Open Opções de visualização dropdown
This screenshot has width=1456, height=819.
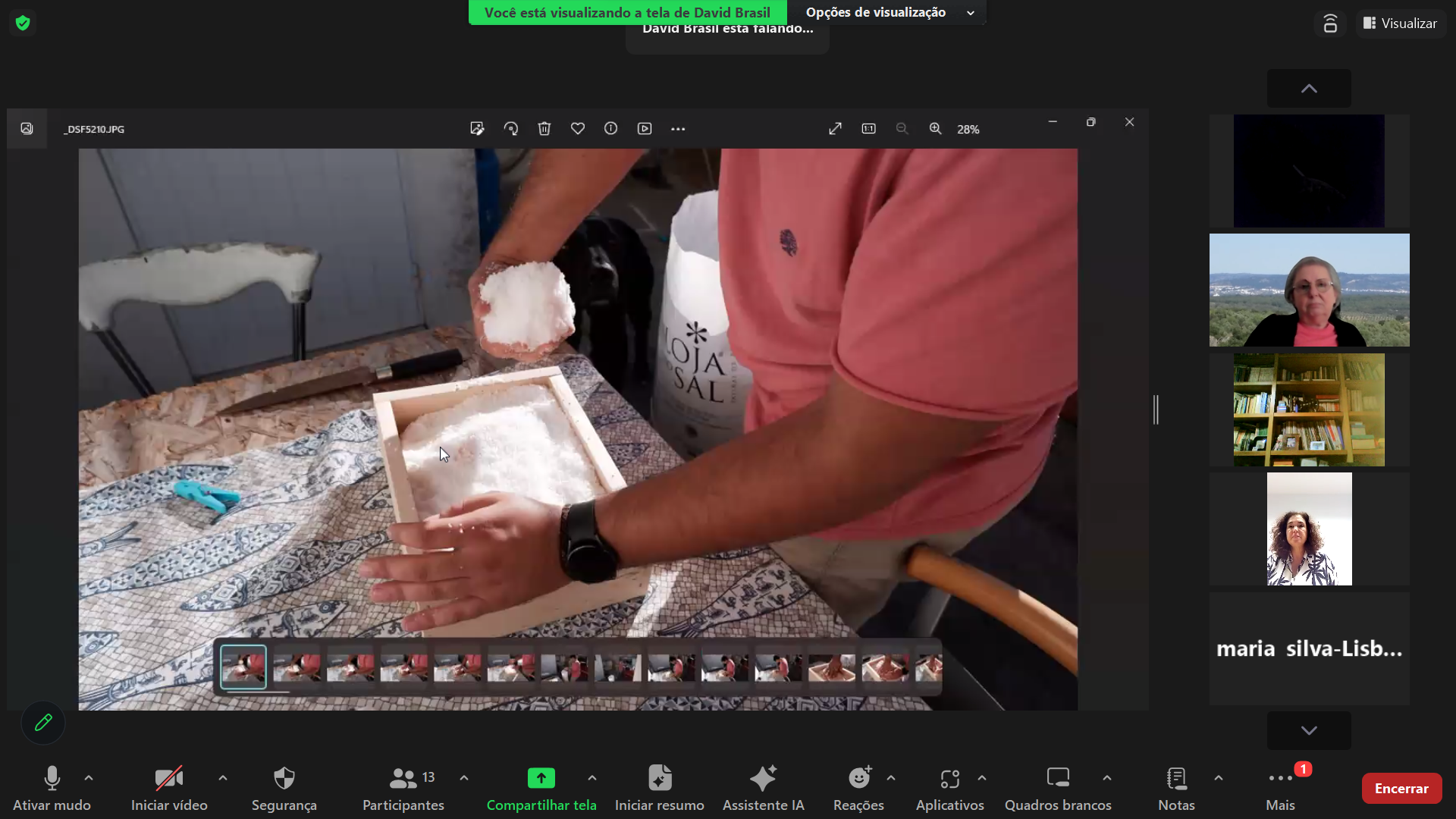(886, 12)
